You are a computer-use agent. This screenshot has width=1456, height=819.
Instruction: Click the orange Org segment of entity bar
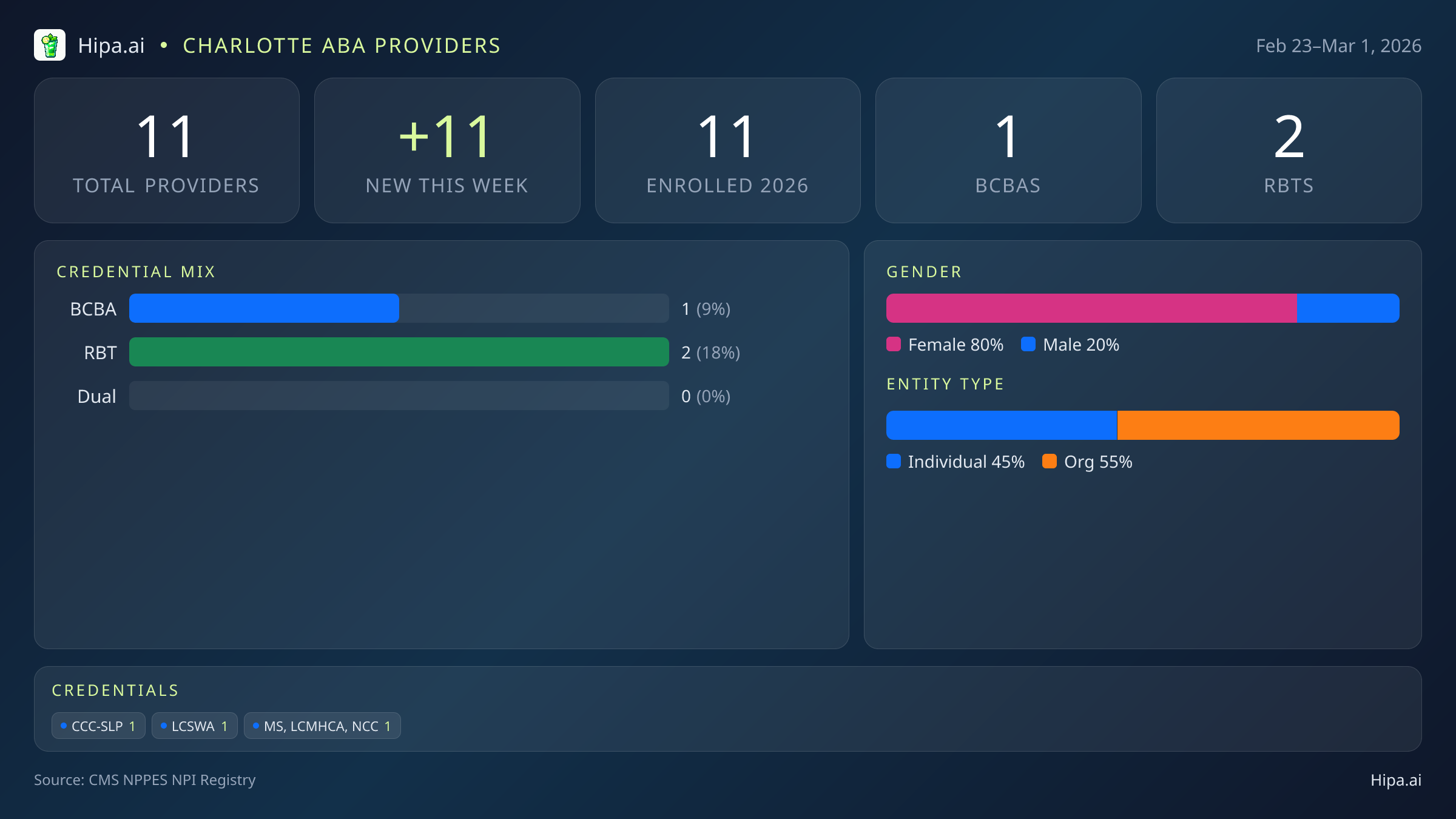pyautogui.click(x=1258, y=425)
